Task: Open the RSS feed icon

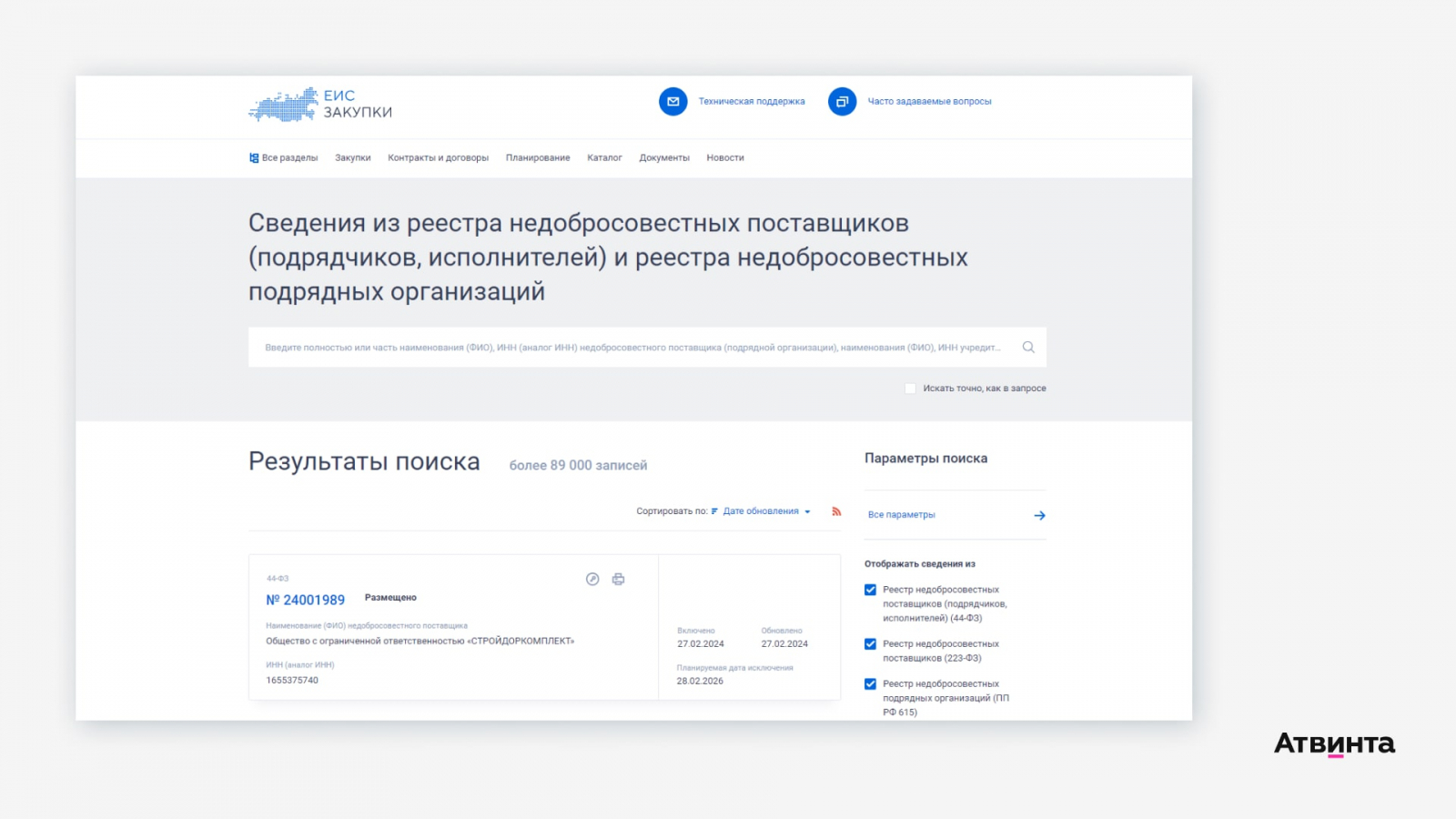Action: (x=836, y=511)
